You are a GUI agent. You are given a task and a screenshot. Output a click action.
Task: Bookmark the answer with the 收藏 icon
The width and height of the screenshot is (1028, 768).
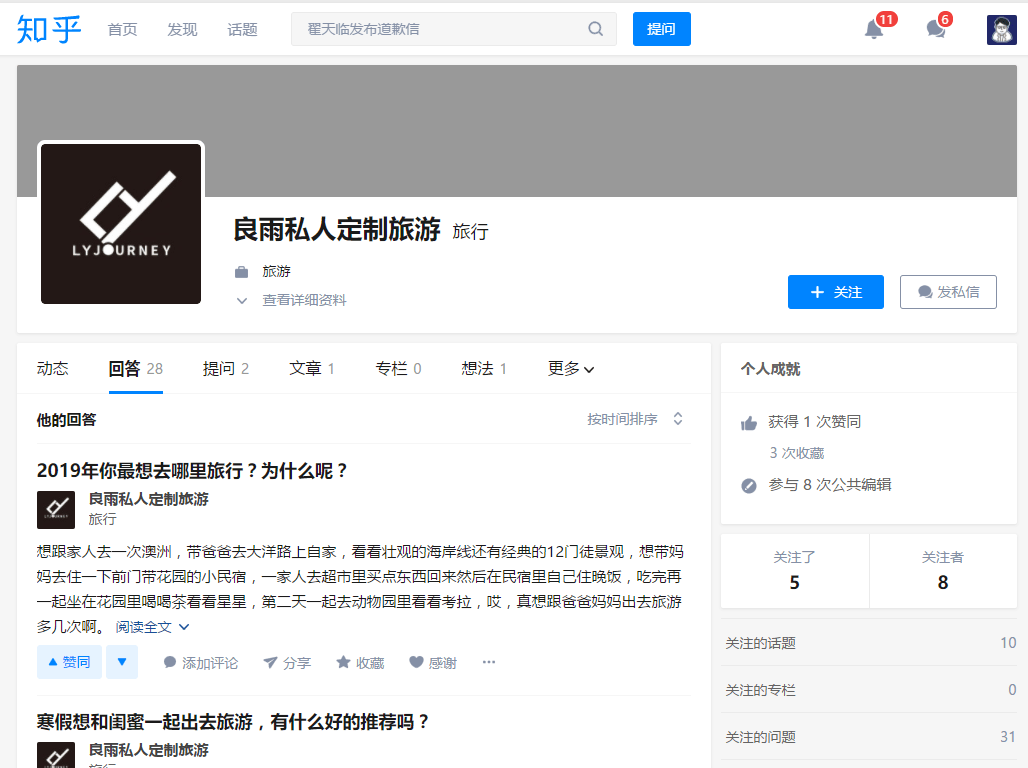click(359, 661)
